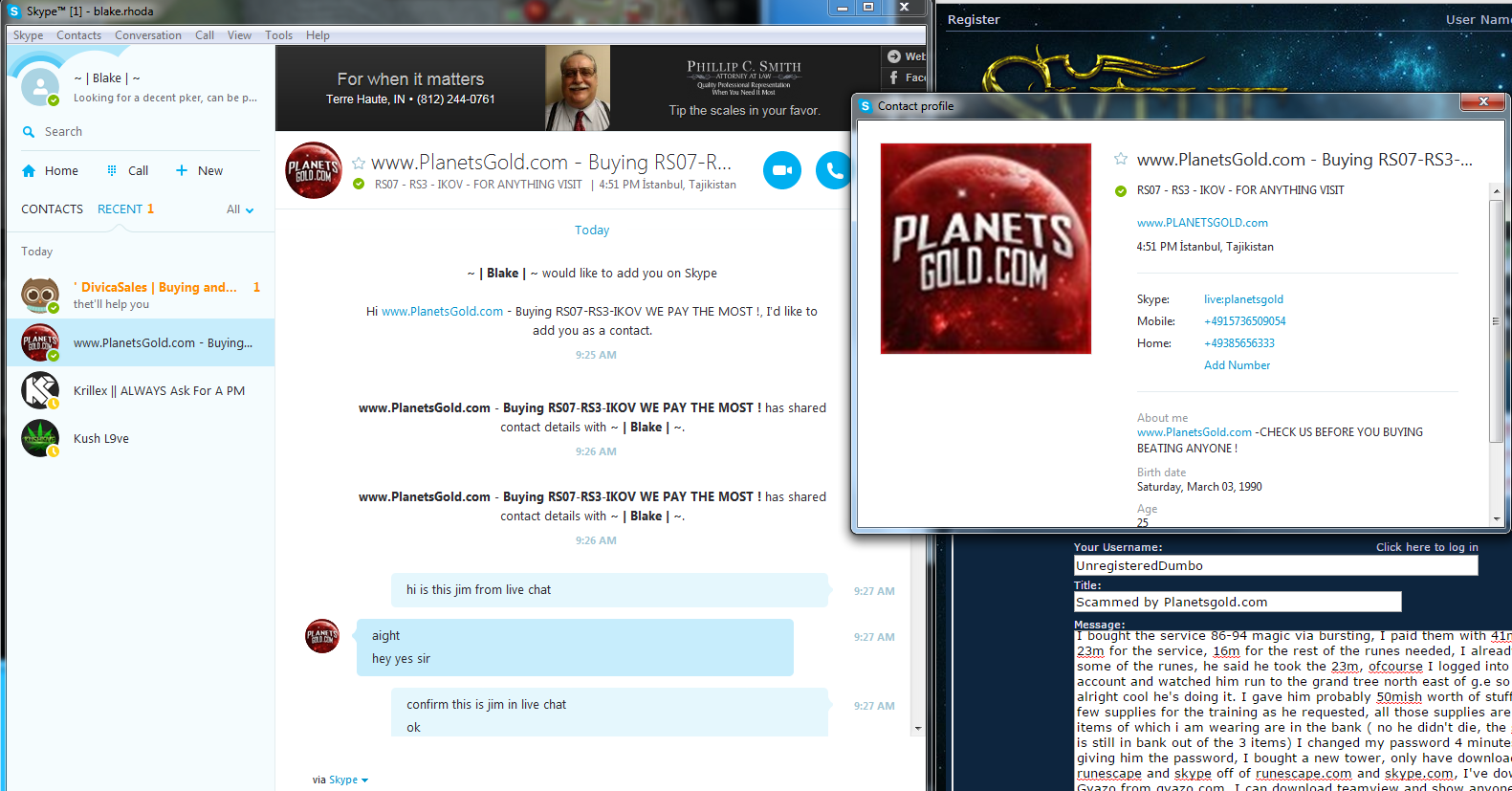Viewport: 1512px width, 791px height.
Task: Click the Message text area
Action: point(1293,710)
